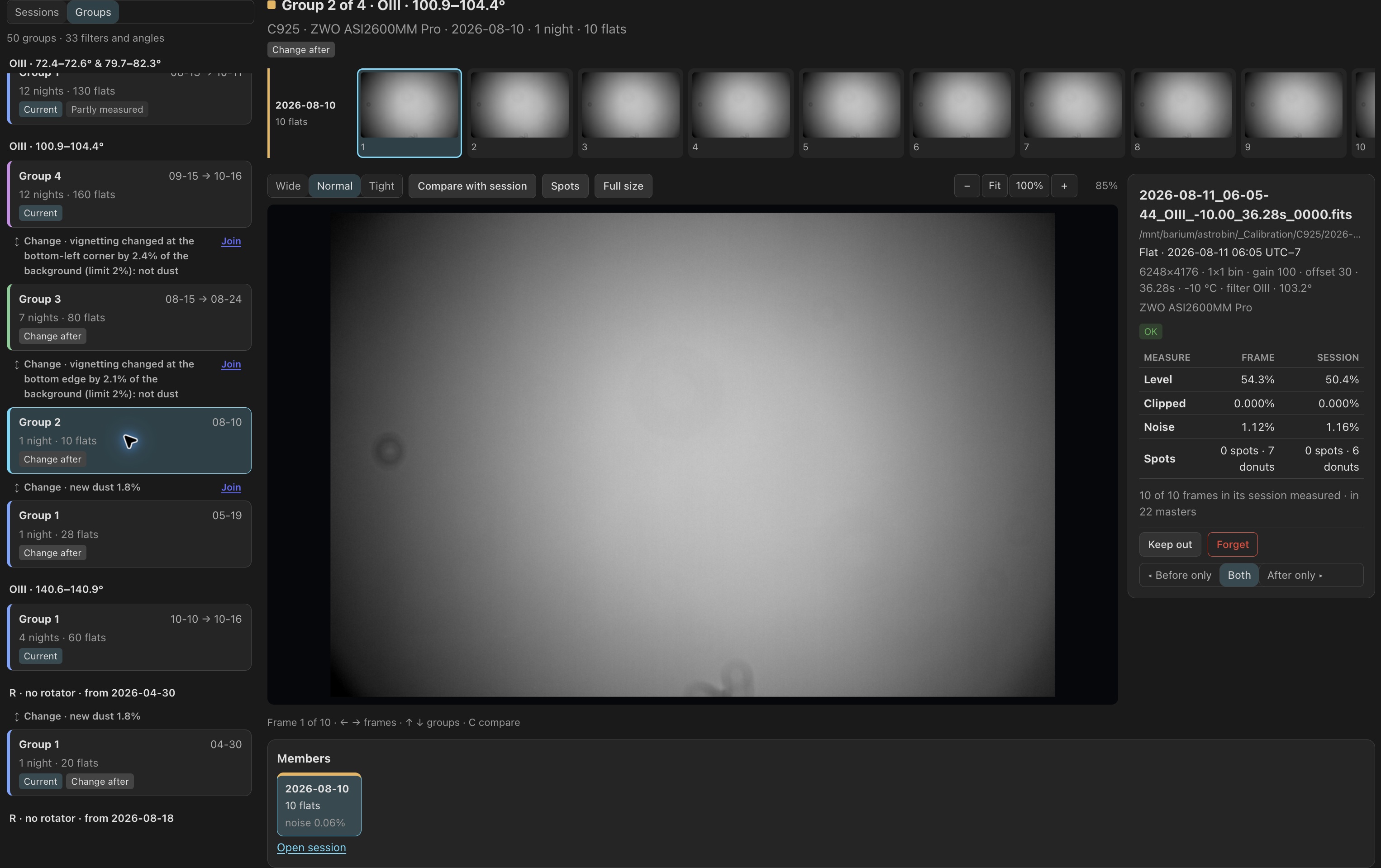Zoom in with the plus button
1381x868 pixels.
tap(1064, 186)
